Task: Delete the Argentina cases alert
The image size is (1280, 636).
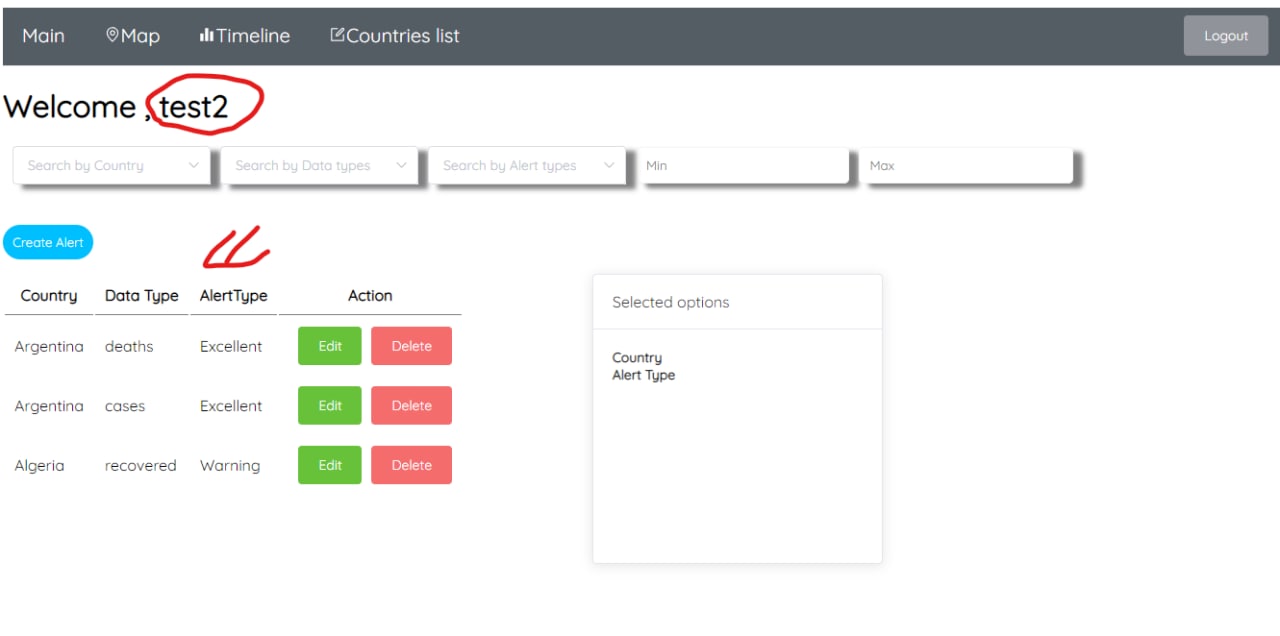Action: 411,406
